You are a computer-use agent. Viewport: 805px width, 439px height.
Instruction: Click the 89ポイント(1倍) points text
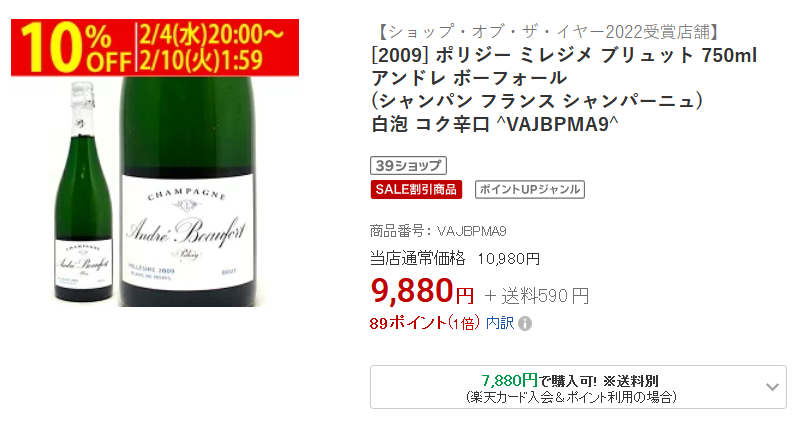pyautogui.click(x=424, y=323)
